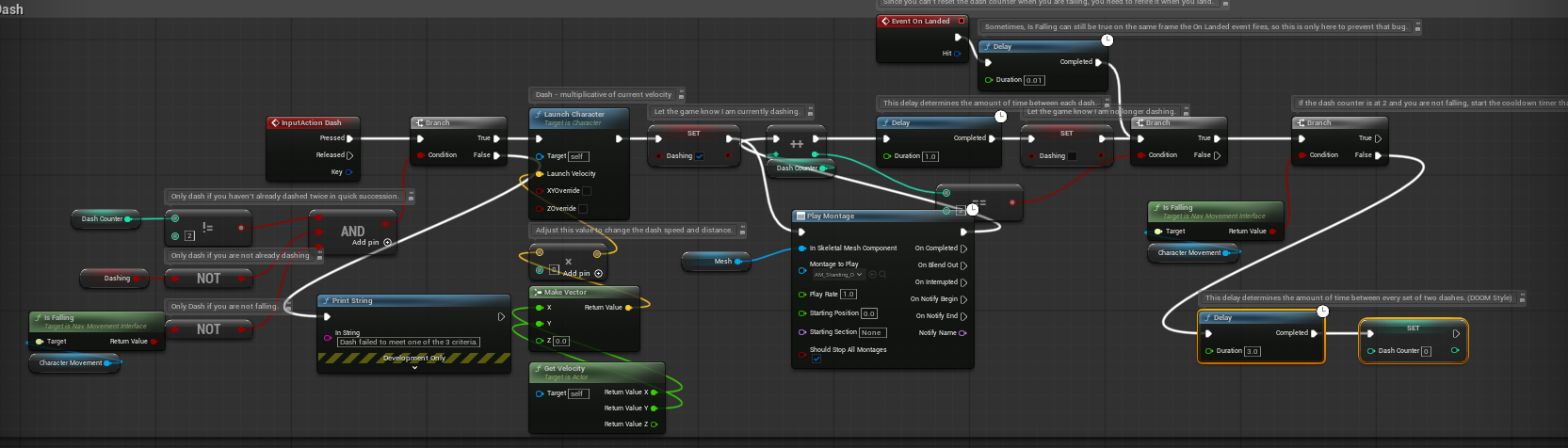1568x448 pixels.
Task: Select the Get Velocity node title
Action: coord(564,368)
